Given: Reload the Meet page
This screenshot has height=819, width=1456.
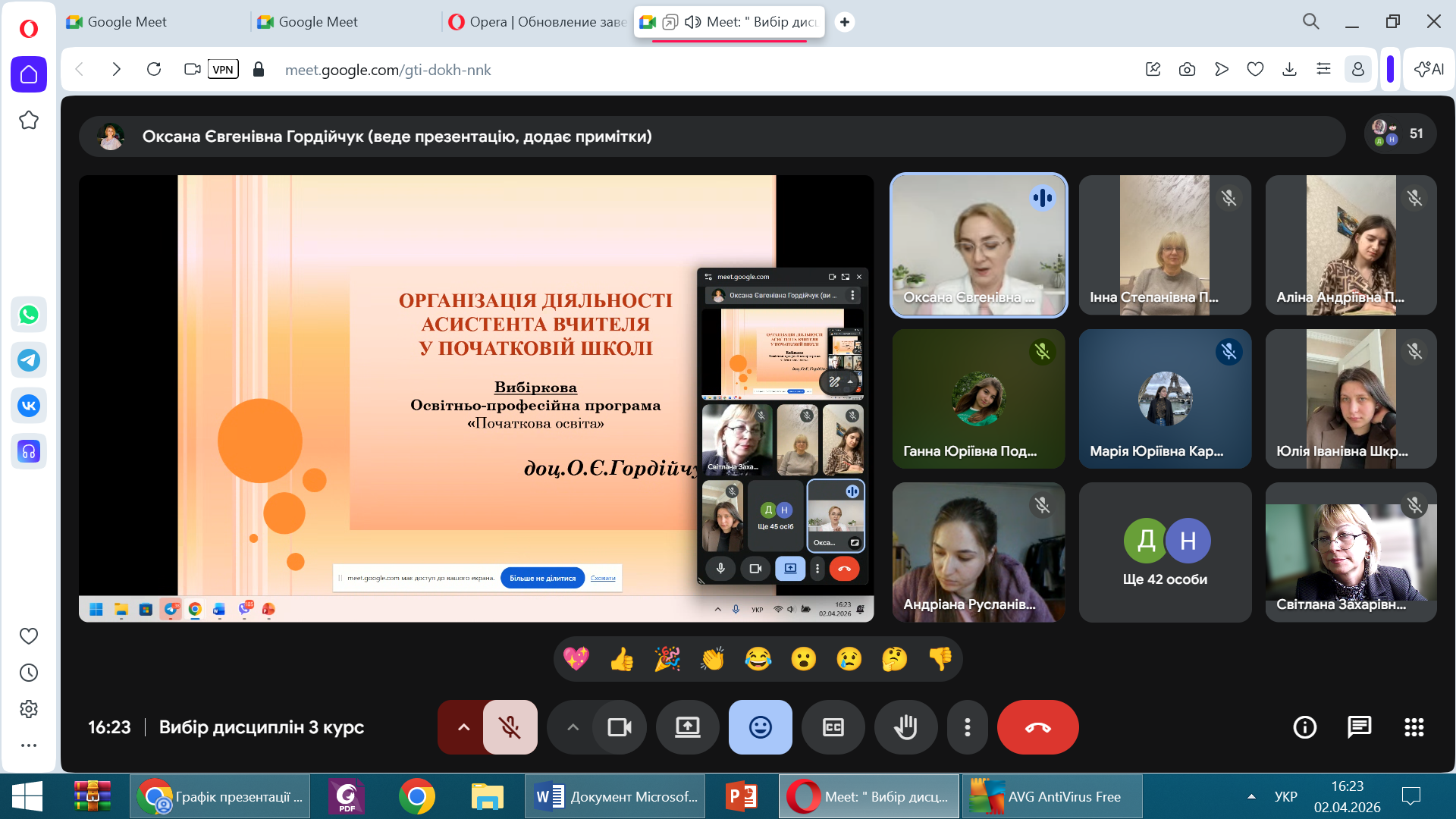Looking at the screenshot, I should [154, 70].
